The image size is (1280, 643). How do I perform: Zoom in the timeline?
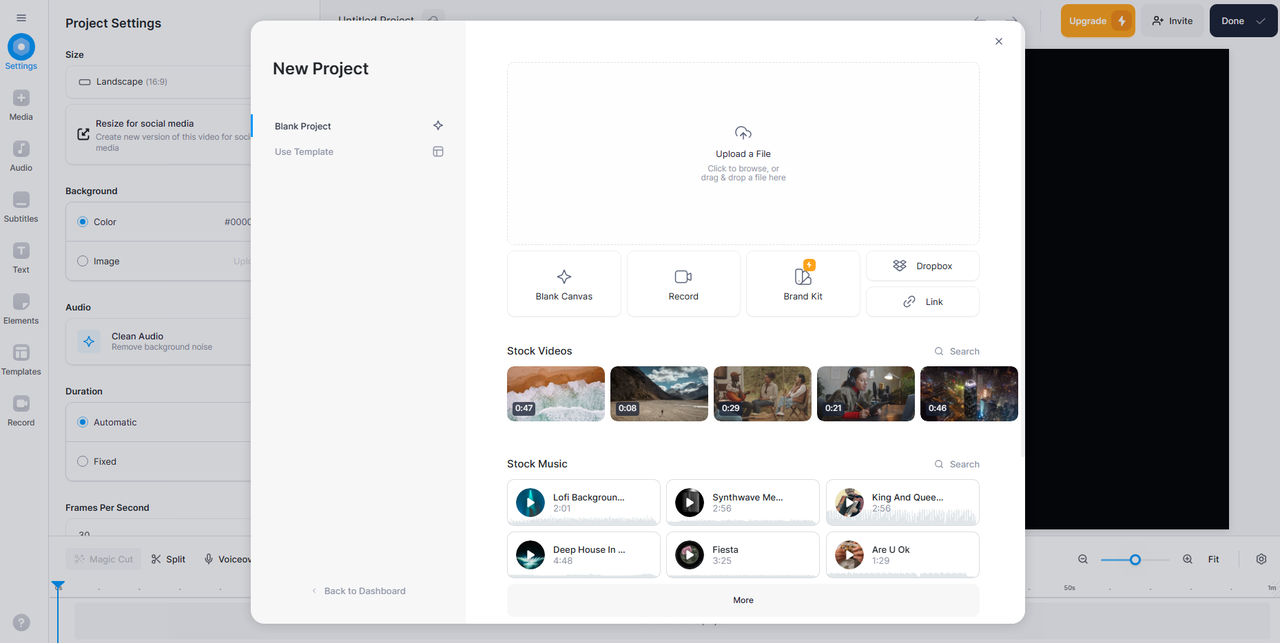click(x=1187, y=559)
